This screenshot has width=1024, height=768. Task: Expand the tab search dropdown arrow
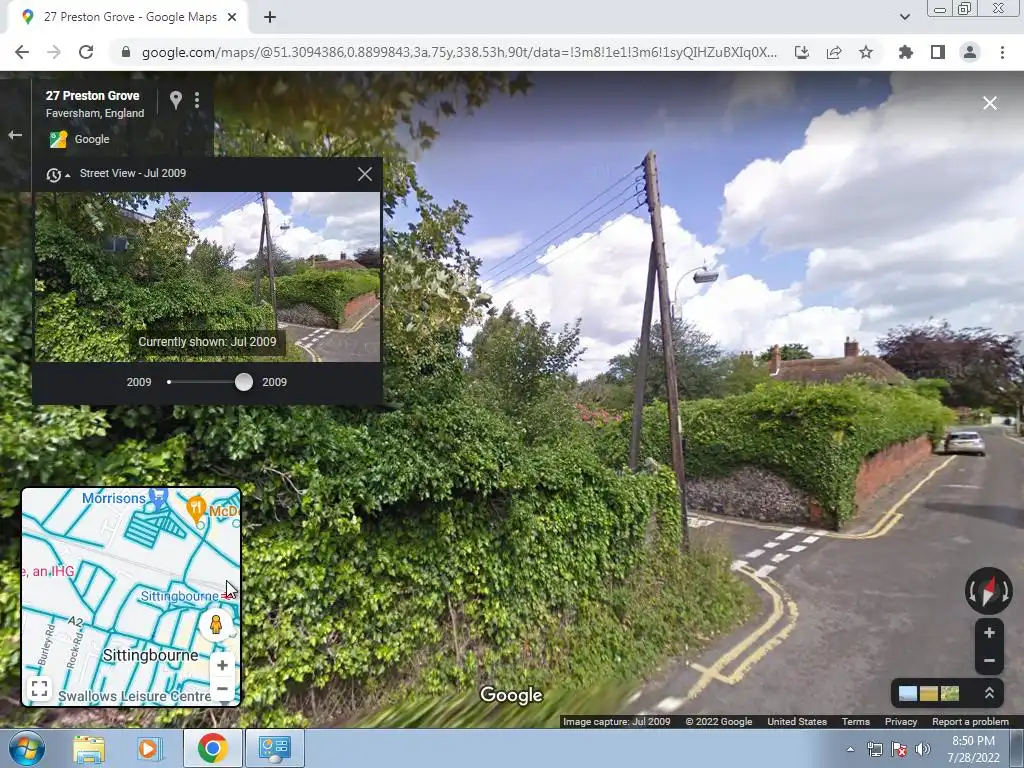904,17
